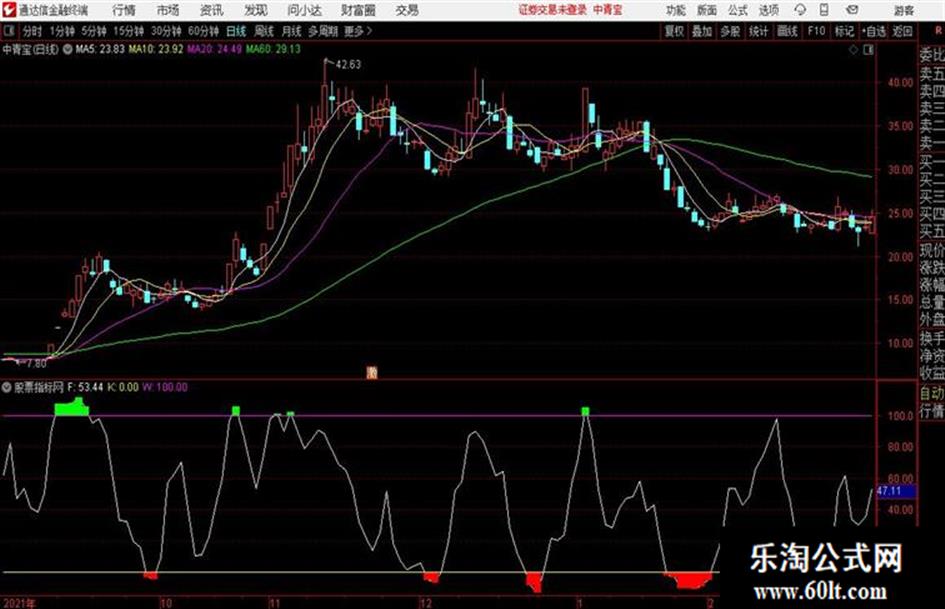The width and height of the screenshot is (945, 609).
Task: Open the 功能 menu
Action: coord(676,10)
